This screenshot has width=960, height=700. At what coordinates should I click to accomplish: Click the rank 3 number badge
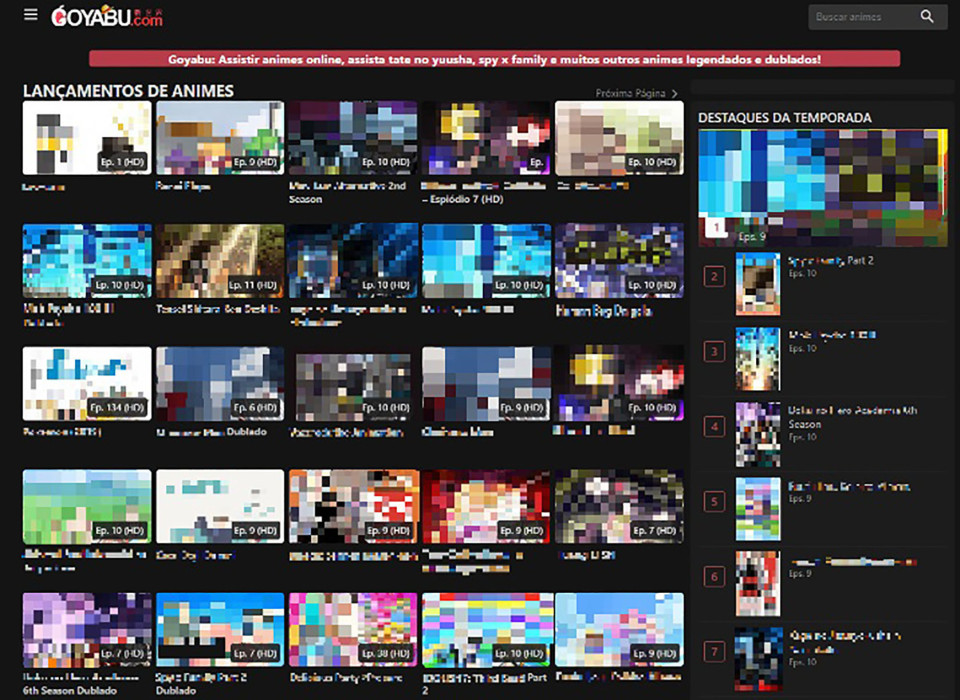click(x=714, y=352)
